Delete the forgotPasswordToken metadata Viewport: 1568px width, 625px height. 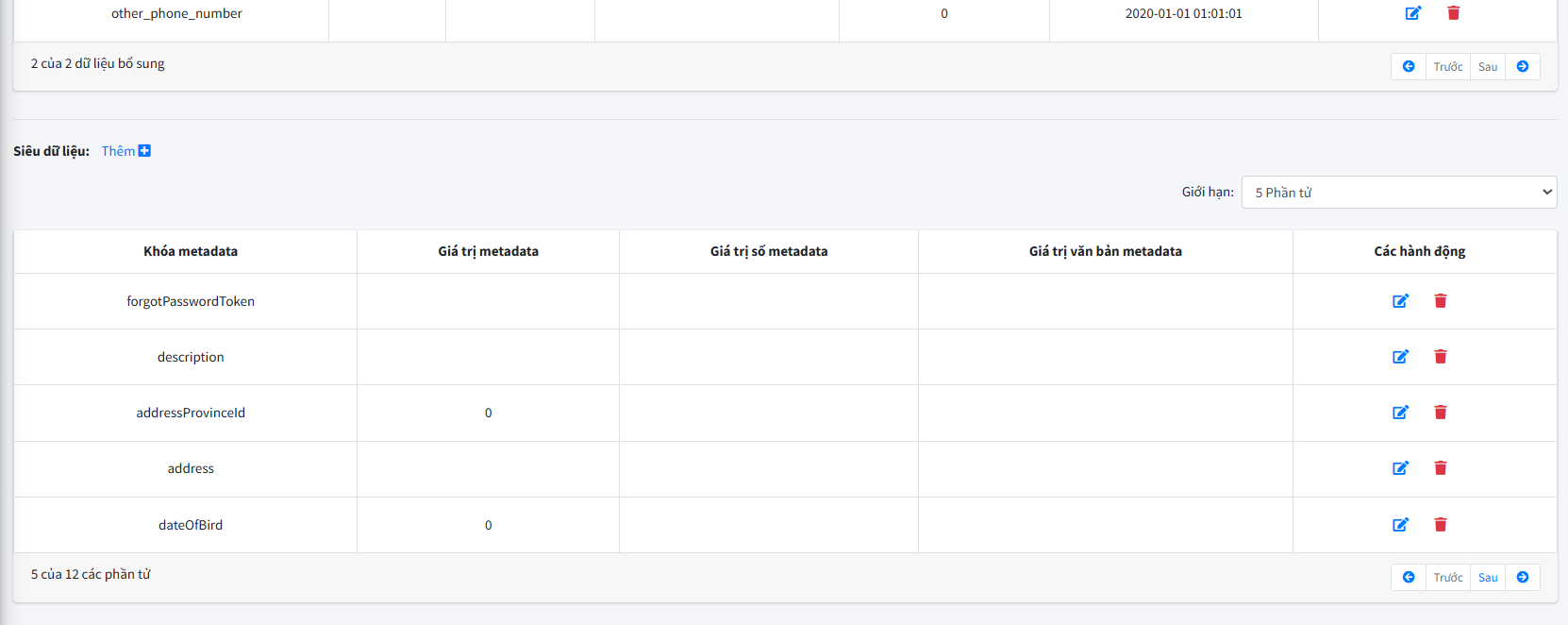point(1441,301)
